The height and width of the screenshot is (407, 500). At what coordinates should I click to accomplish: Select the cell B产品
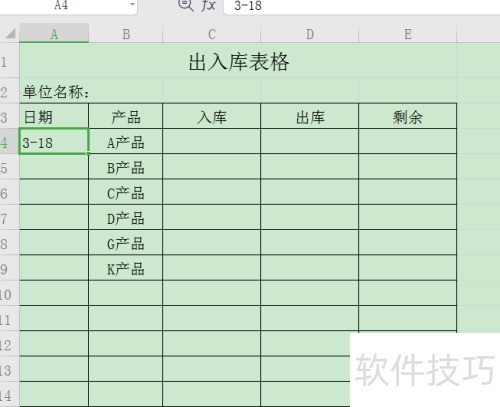pyautogui.click(x=126, y=167)
